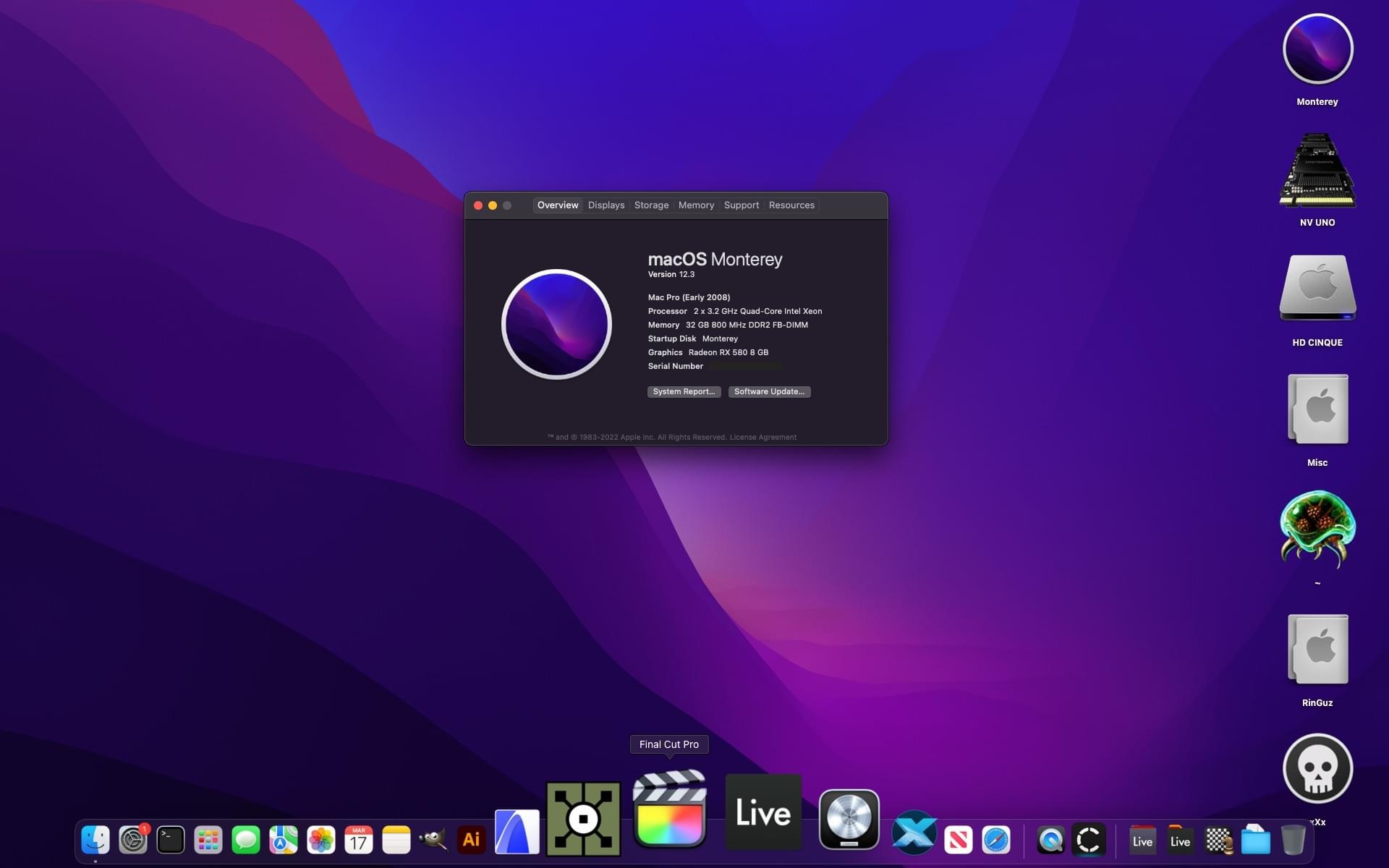Switch to the Overview tab
The height and width of the screenshot is (868, 1389).
[x=558, y=205]
